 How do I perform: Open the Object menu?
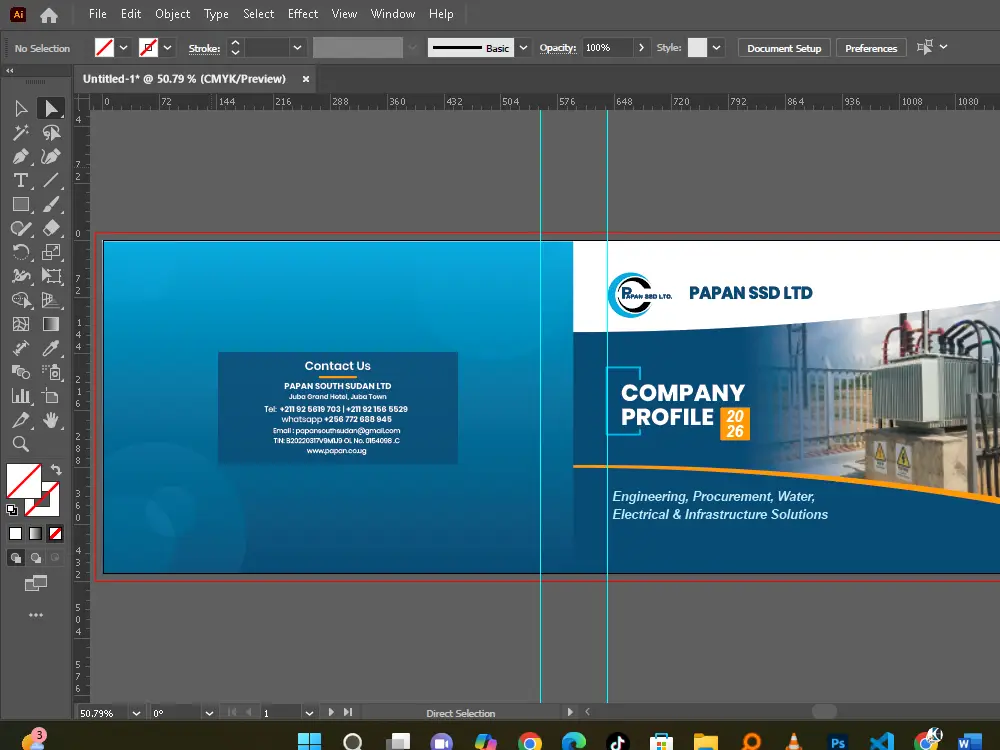(172, 14)
